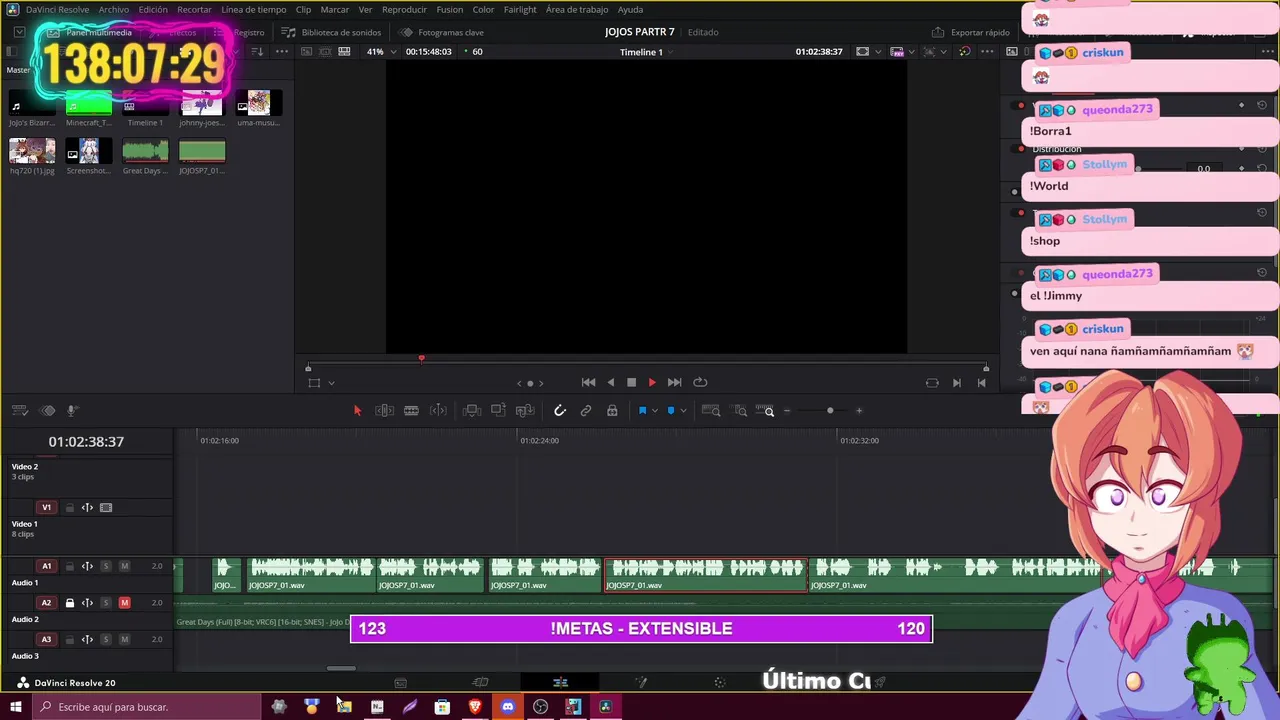
Task: Solo the Audio 3 track
Action: [x=105, y=639]
